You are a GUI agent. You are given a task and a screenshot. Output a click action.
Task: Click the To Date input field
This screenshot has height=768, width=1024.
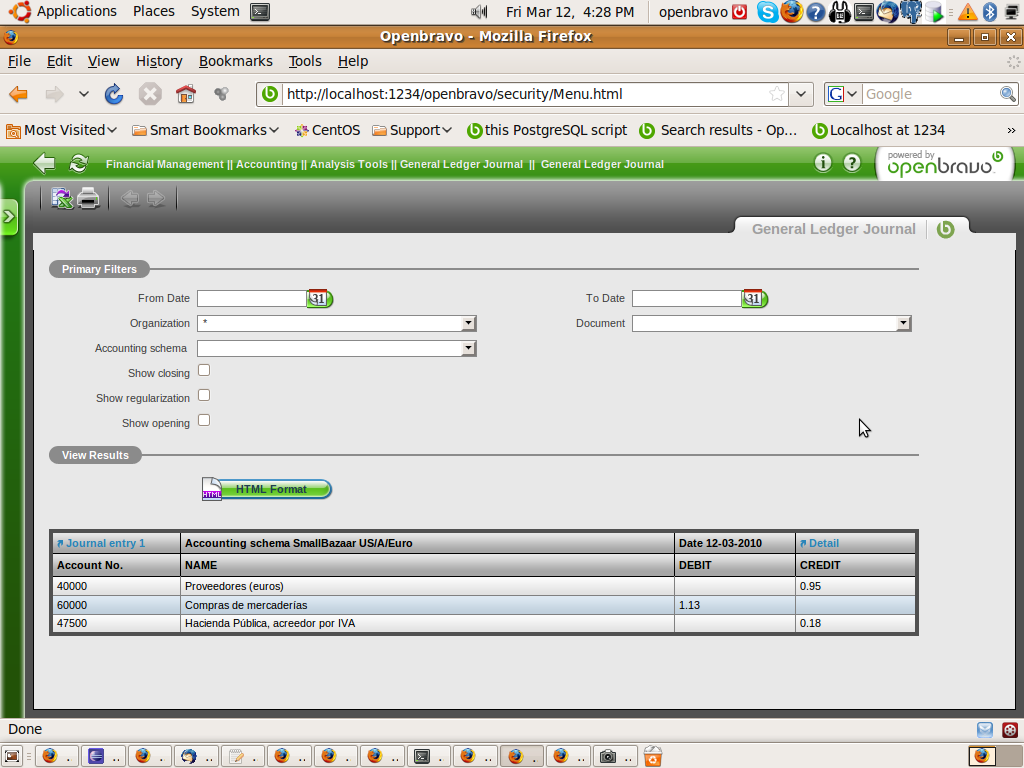tap(687, 298)
